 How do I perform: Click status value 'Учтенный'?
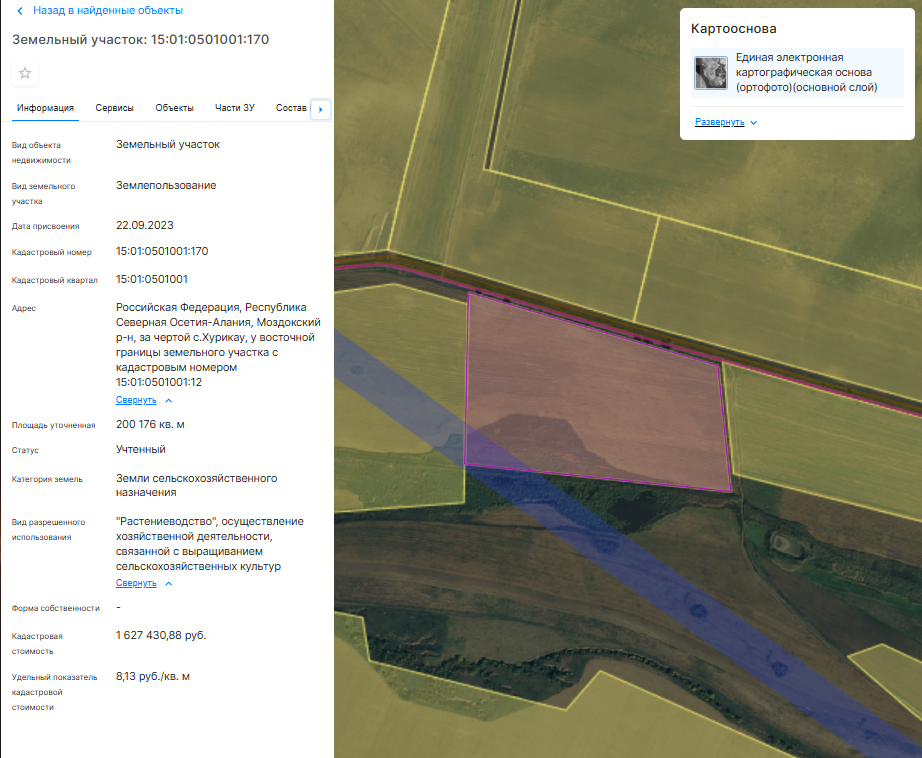[x=141, y=449]
